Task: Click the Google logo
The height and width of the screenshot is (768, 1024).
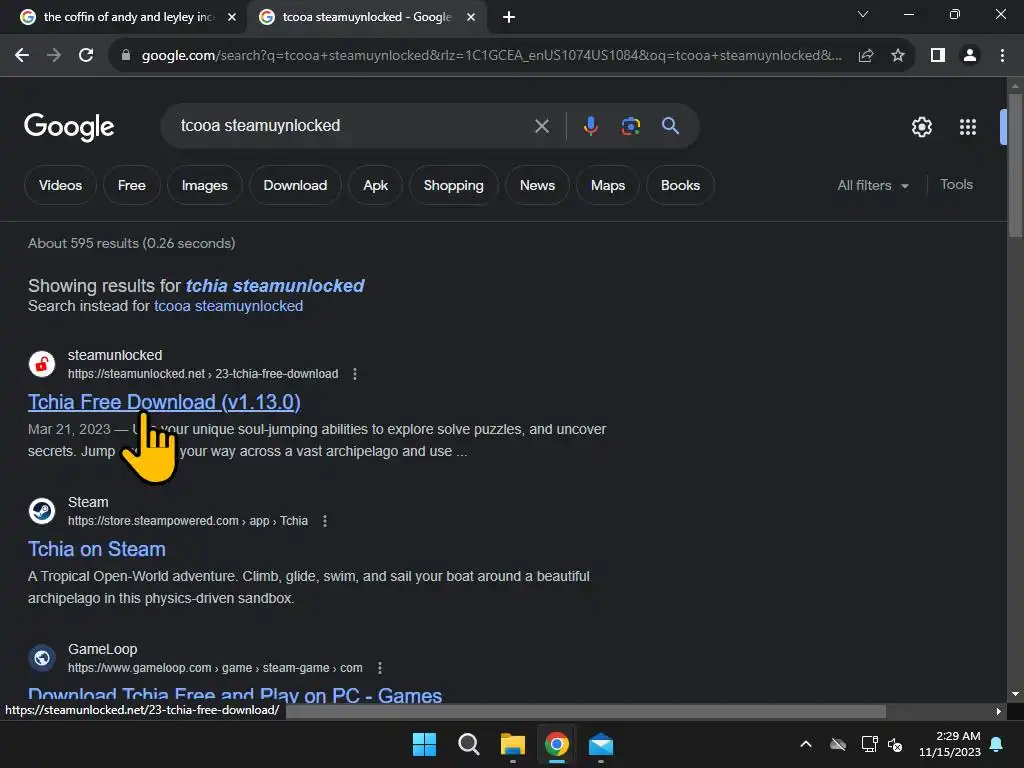Action: tap(69, 127)
